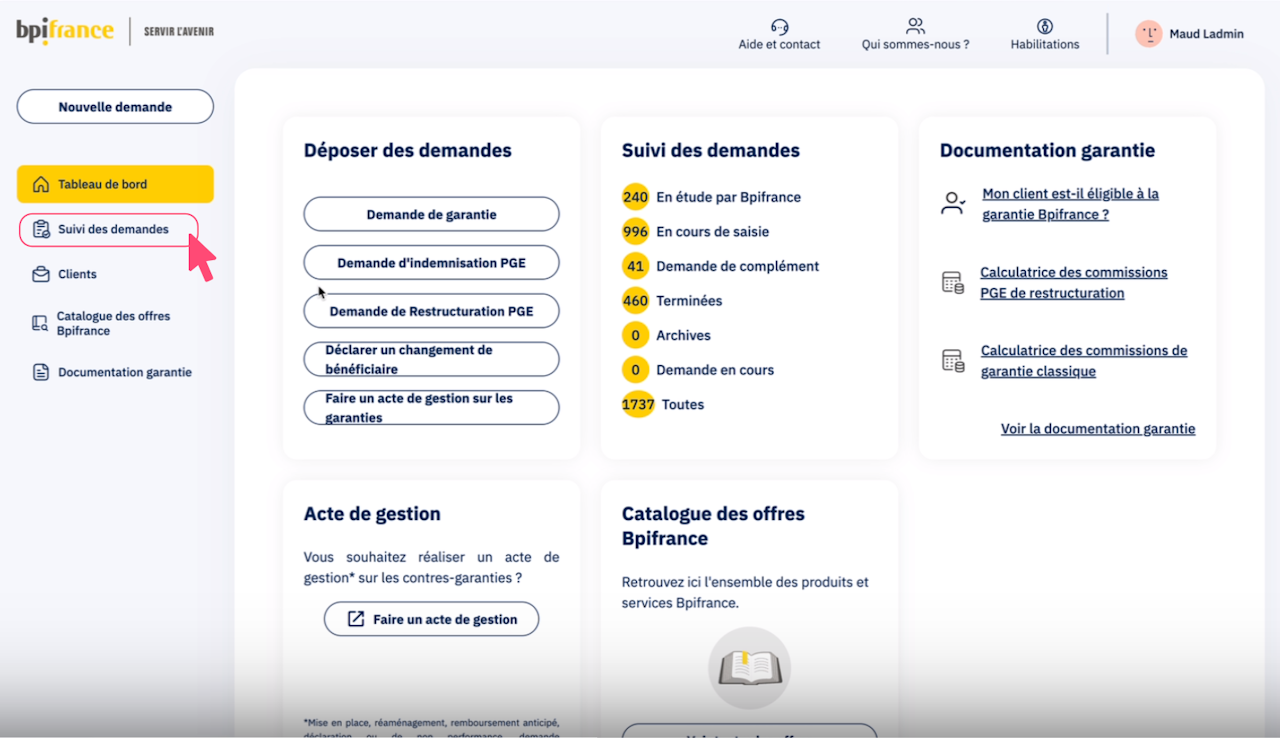Click the Documentation garantie card heading
Viewport: 1280px width, 738px height.
tap(1047, 151)
